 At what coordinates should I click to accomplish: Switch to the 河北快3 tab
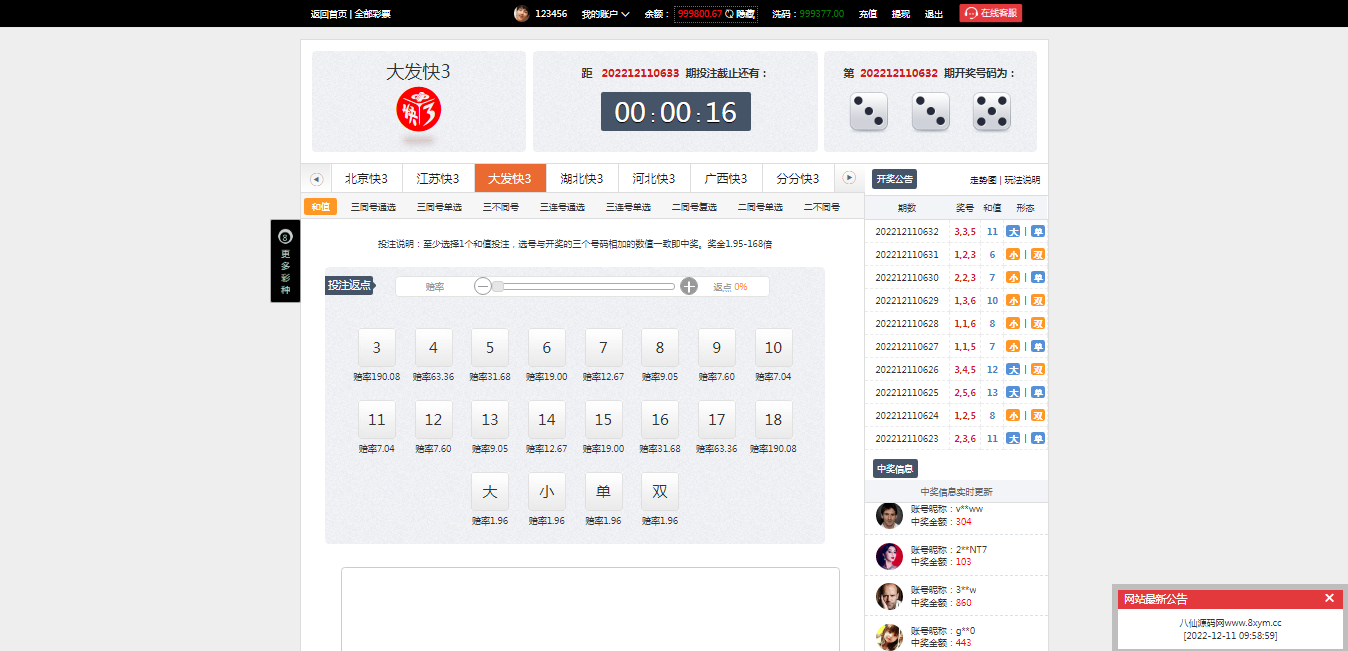coord(654,178)
